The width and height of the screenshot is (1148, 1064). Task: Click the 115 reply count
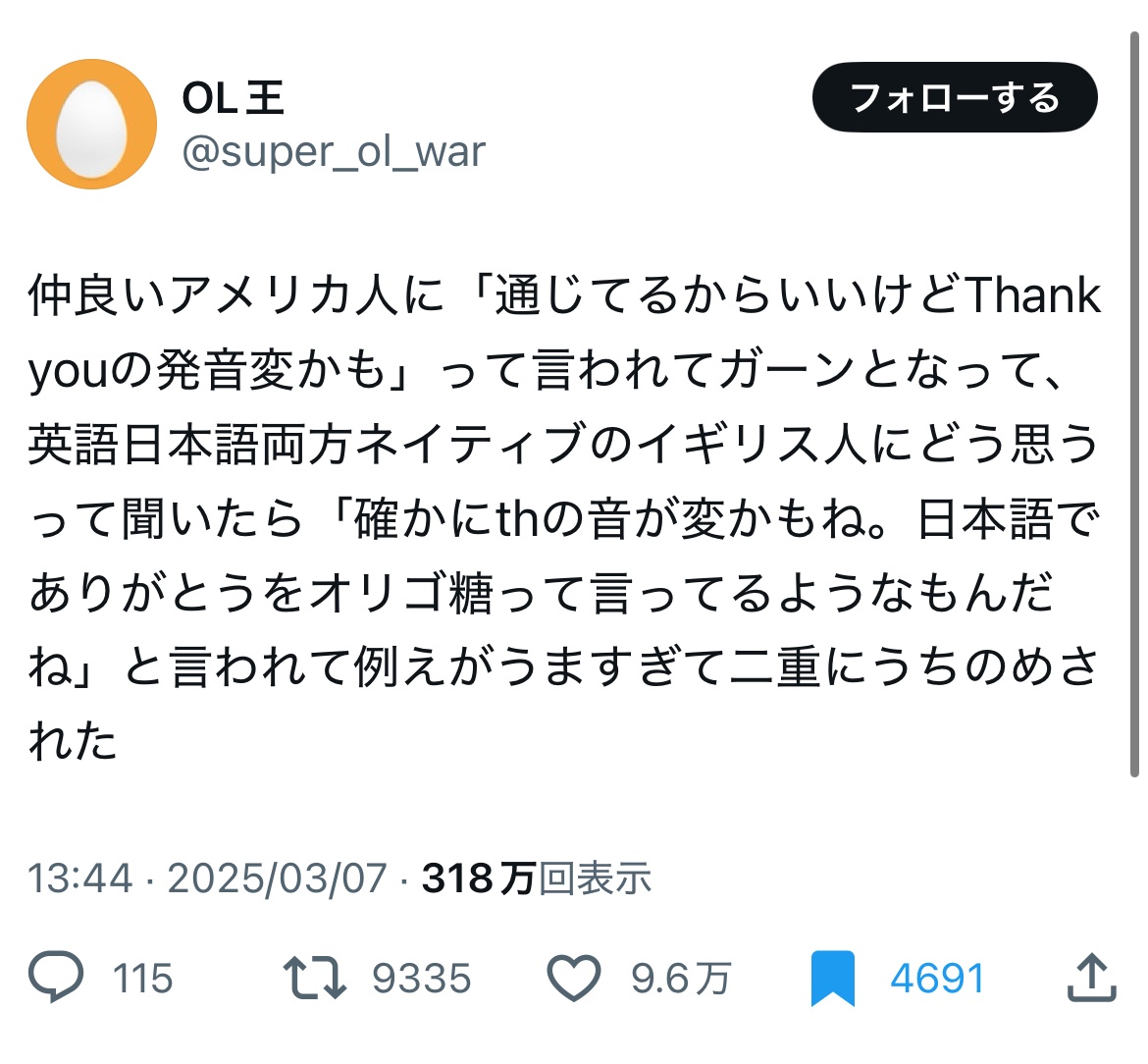(x=142, y=979)
